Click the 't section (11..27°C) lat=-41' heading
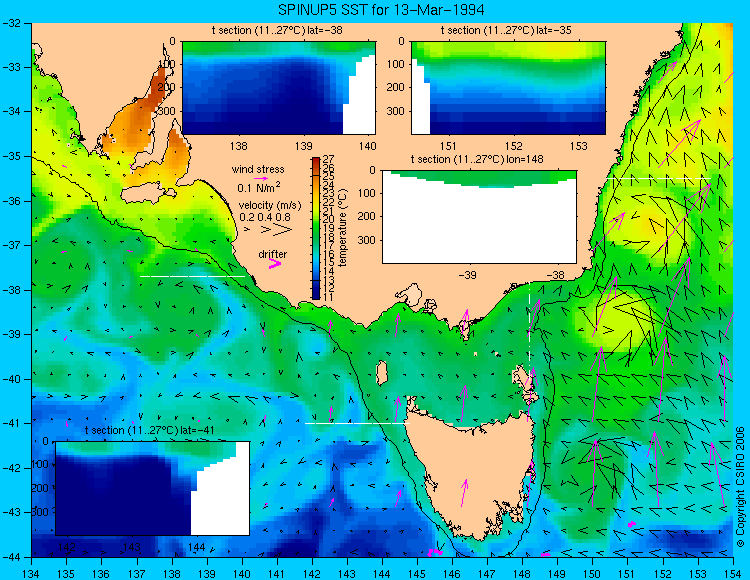This screenshot has height=580, width=750. (150, 430)
